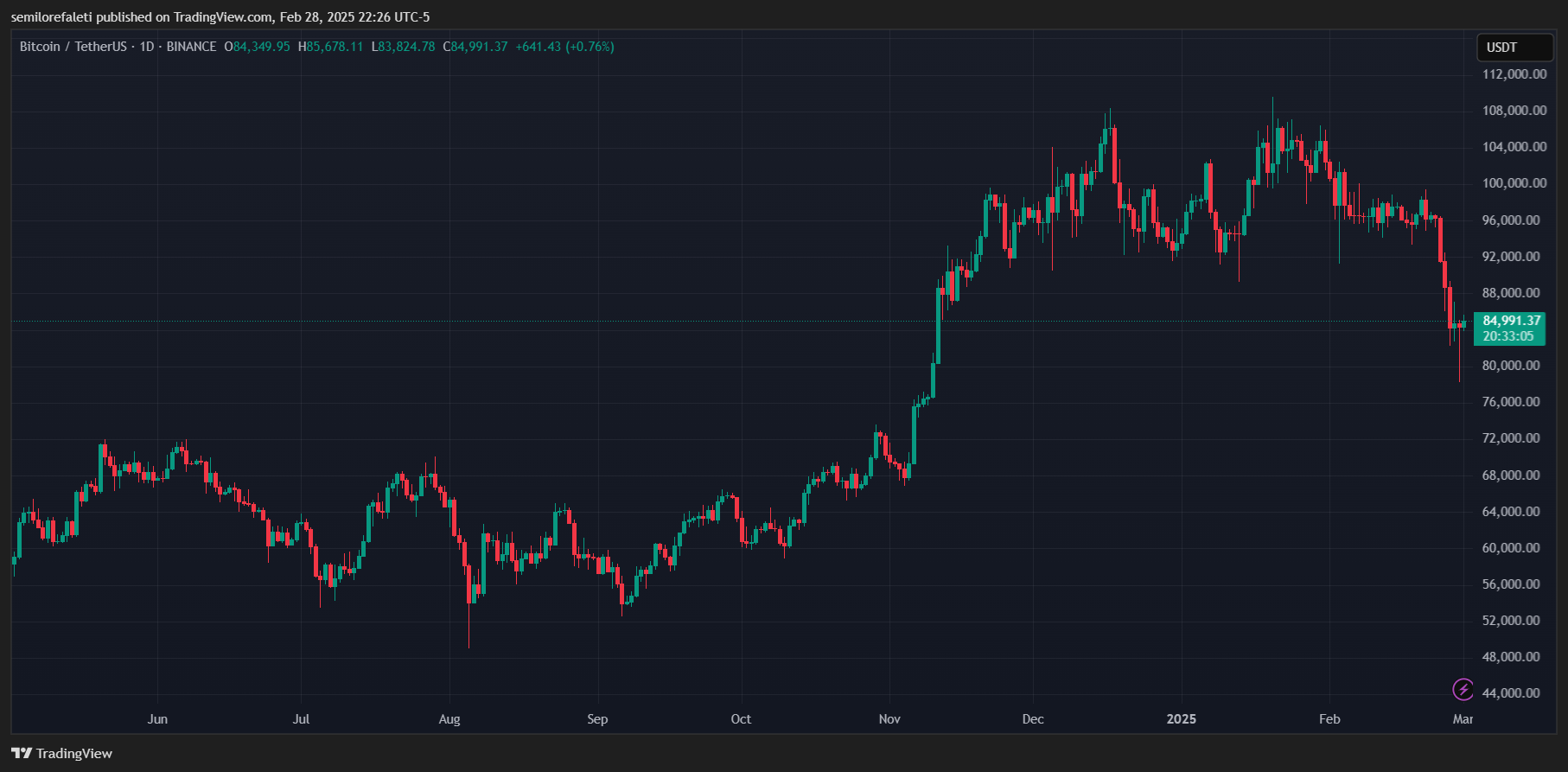This screenshot has width=1568, height=772.
Task: Click the 2025 label on time axis
Action: coord(1182,719)
